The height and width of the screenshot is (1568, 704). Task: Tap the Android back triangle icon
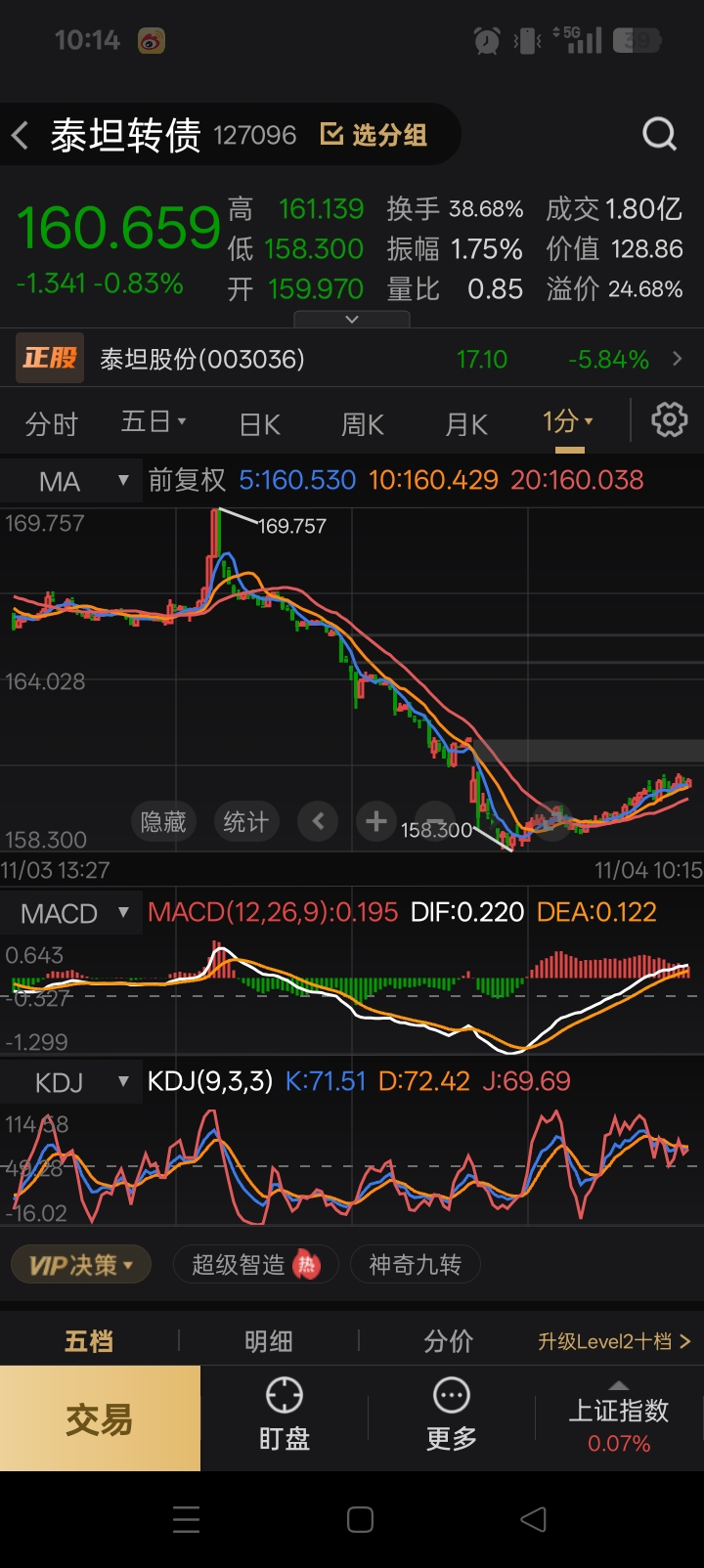point(534,1519)
